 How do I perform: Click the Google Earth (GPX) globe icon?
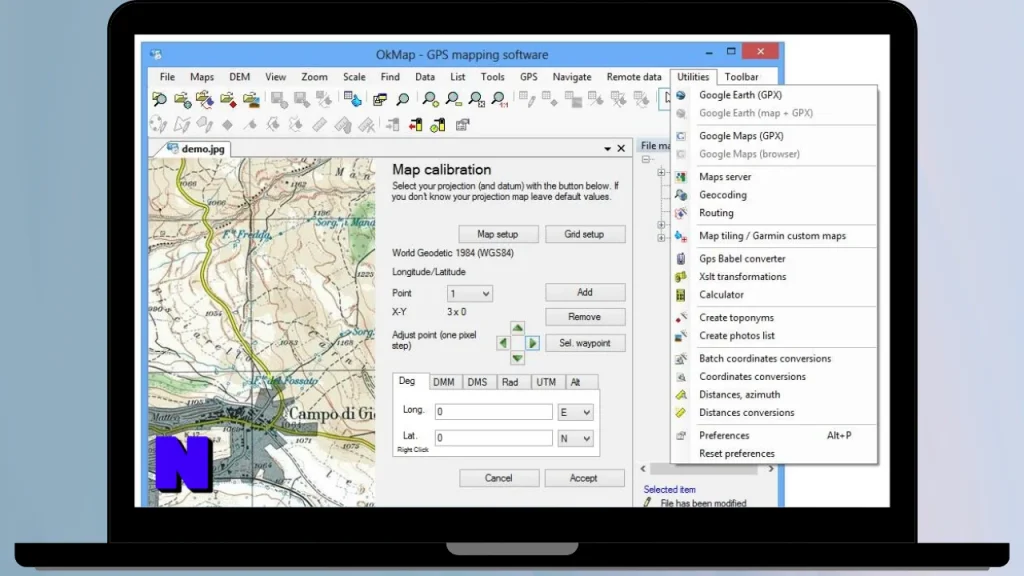pos(680,95)
